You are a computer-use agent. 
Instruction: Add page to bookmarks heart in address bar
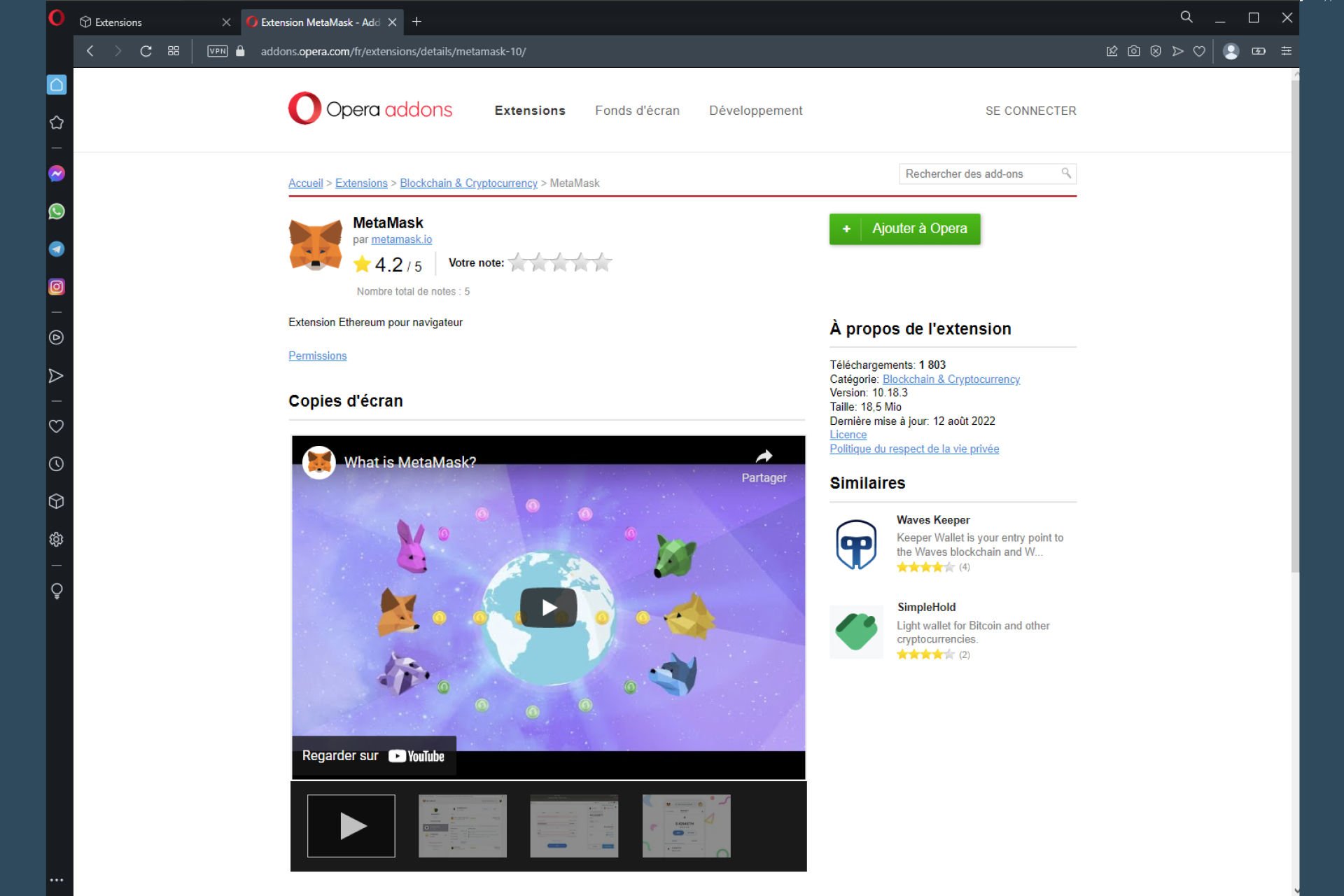pyautogui.click(x=1199, y=51)
